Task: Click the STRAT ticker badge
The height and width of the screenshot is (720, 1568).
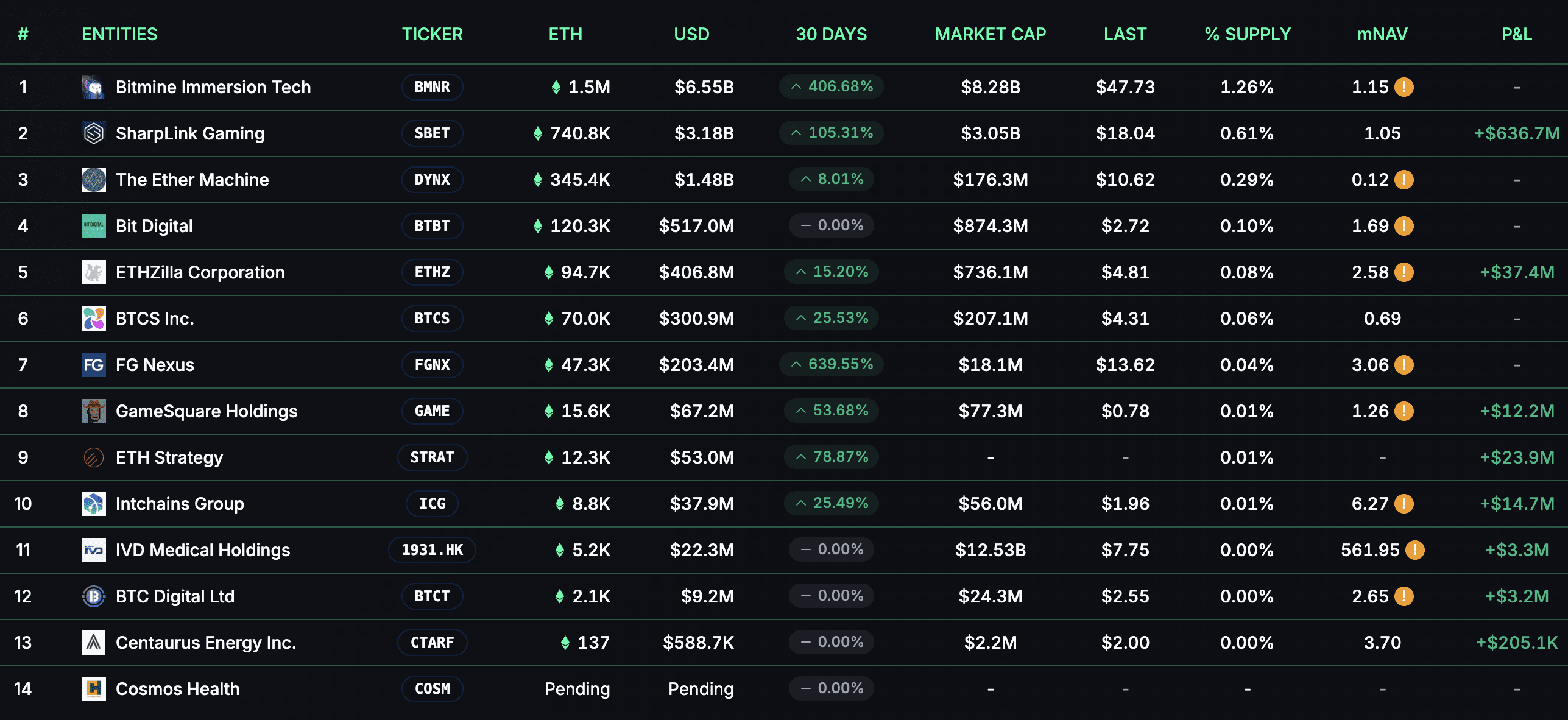Action: [433, 457]
